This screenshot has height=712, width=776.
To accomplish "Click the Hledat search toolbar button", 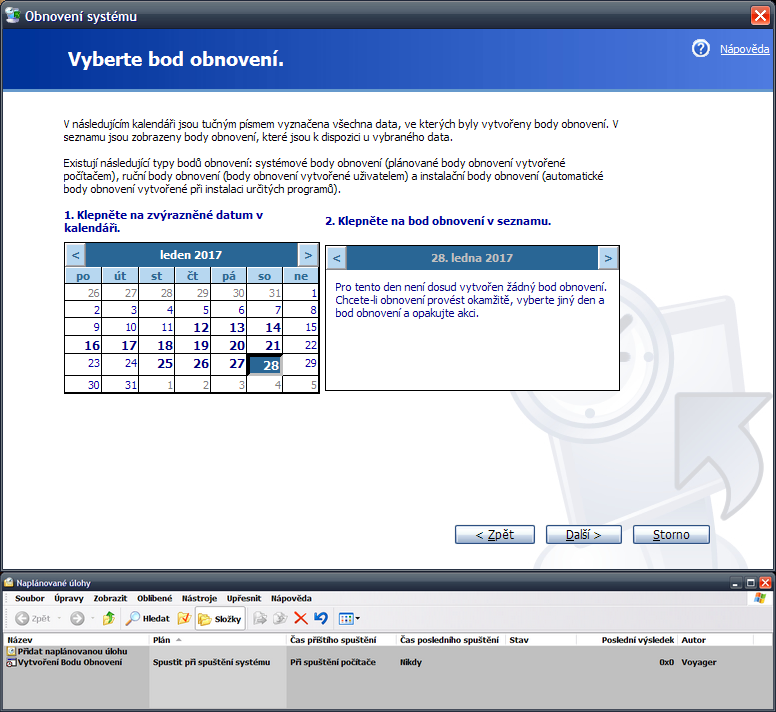I will (x=147, y=619).
